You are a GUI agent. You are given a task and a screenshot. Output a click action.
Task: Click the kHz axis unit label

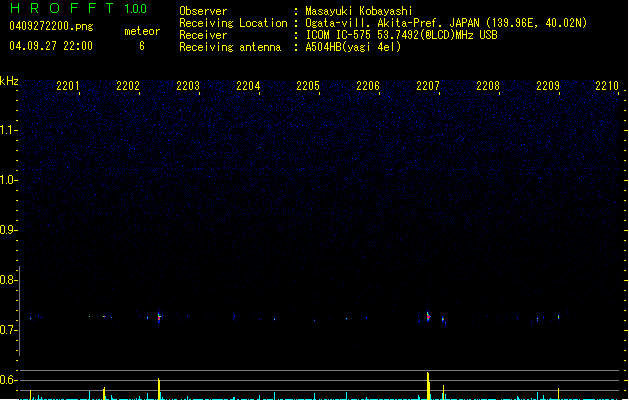(9, 81)
